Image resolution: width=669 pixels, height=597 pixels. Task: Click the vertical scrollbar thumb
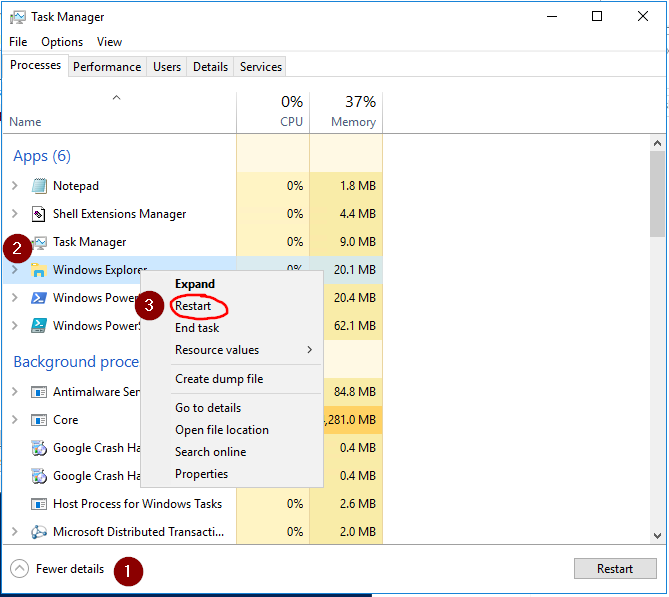click(657, 194)
